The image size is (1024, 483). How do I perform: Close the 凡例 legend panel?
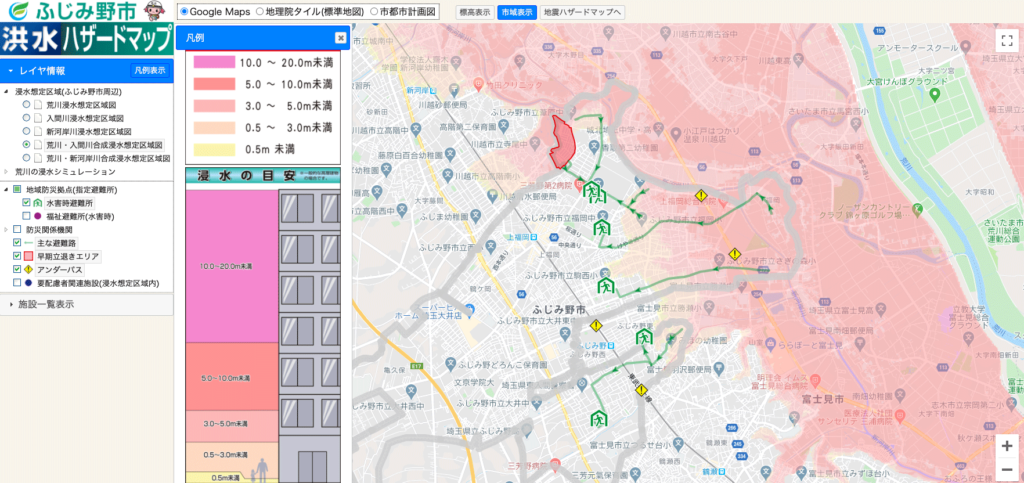(x=340, y=38)
